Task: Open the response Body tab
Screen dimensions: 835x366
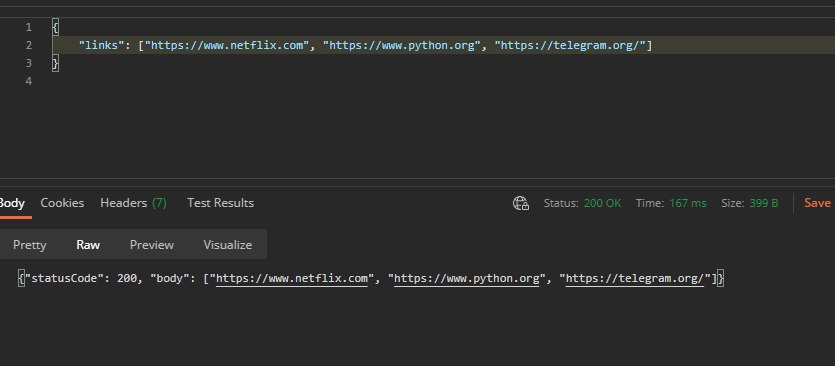Action: tap(12, 203)
